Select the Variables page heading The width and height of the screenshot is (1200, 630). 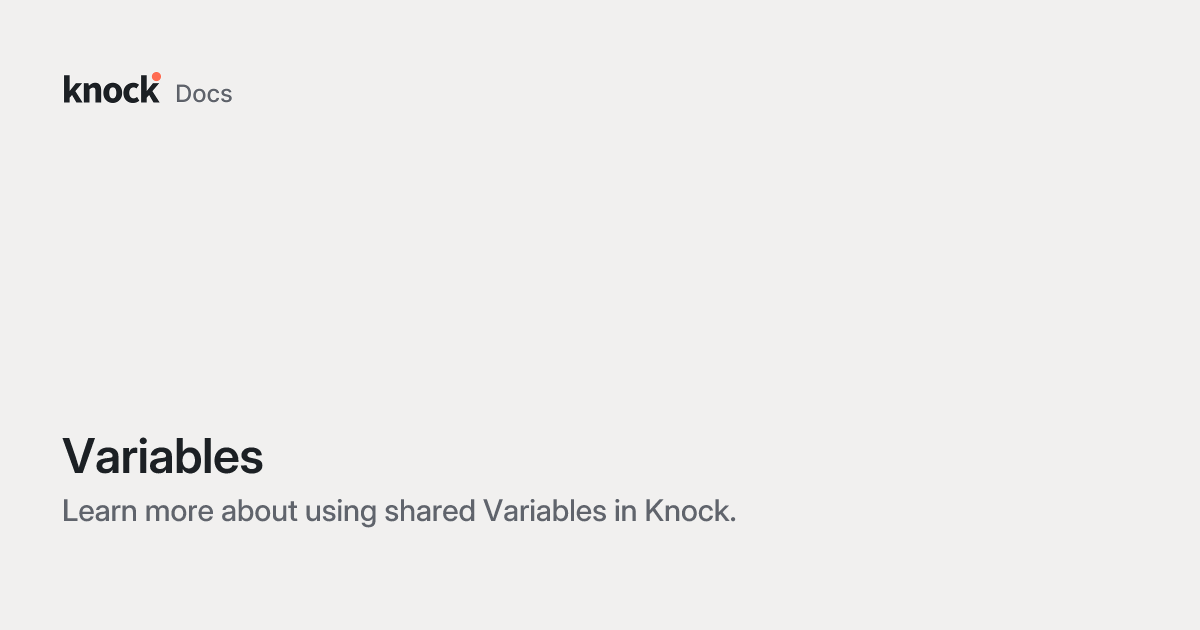point(163,456)
